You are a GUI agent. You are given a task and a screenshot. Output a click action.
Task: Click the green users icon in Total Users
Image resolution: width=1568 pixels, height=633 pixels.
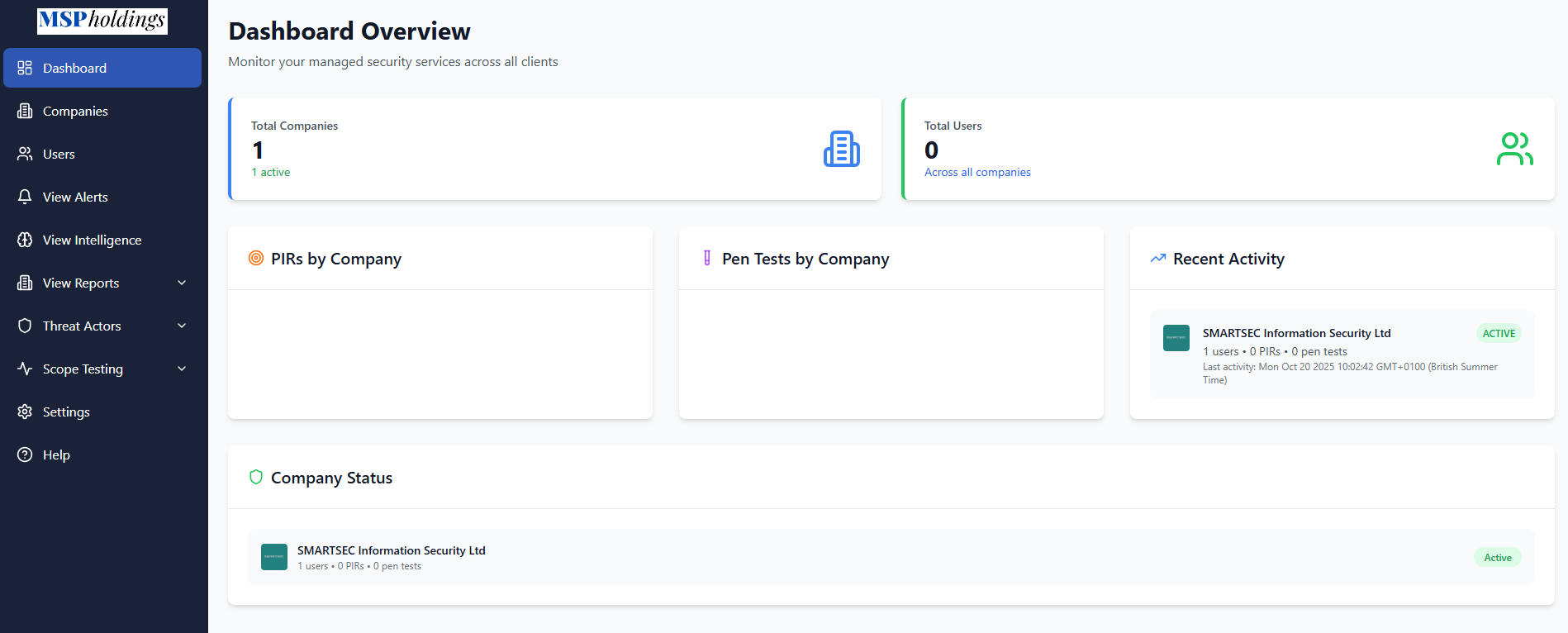[x=1514, y=149]
